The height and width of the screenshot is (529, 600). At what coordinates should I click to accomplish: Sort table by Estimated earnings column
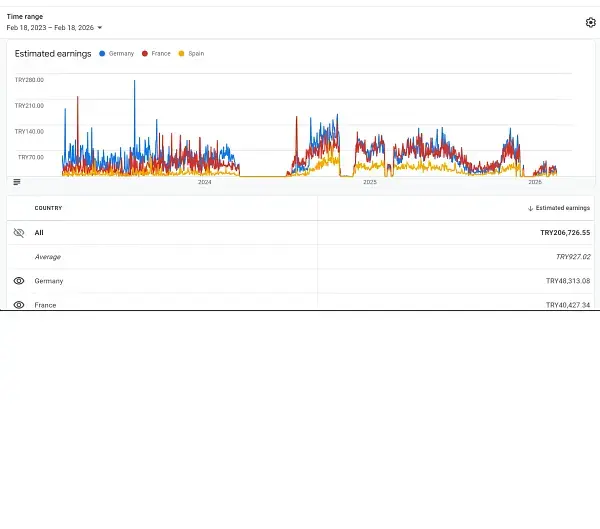coord(563,208)
